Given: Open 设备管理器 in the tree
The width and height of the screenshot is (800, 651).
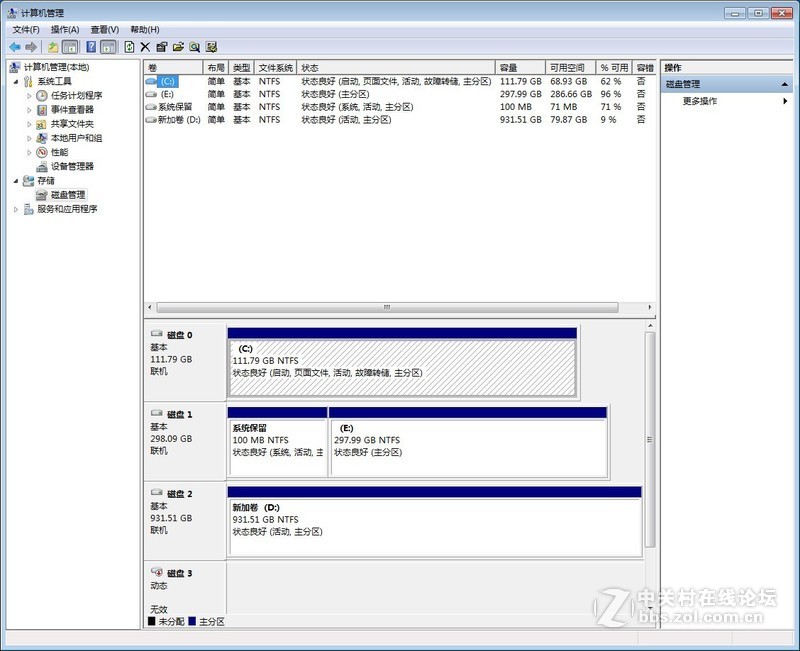Looking at the screenshot, I should (x=72, y=166).
